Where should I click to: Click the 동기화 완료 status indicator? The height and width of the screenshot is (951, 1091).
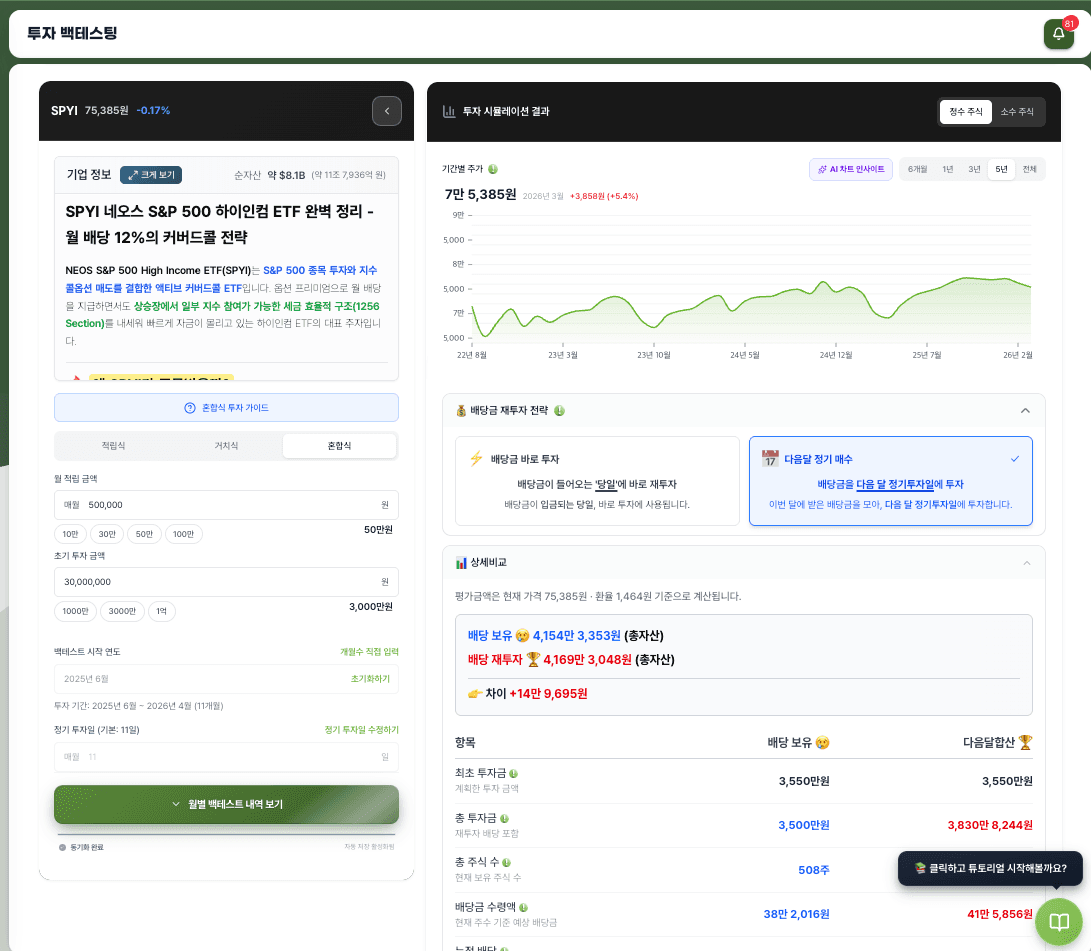pos(81,847)
